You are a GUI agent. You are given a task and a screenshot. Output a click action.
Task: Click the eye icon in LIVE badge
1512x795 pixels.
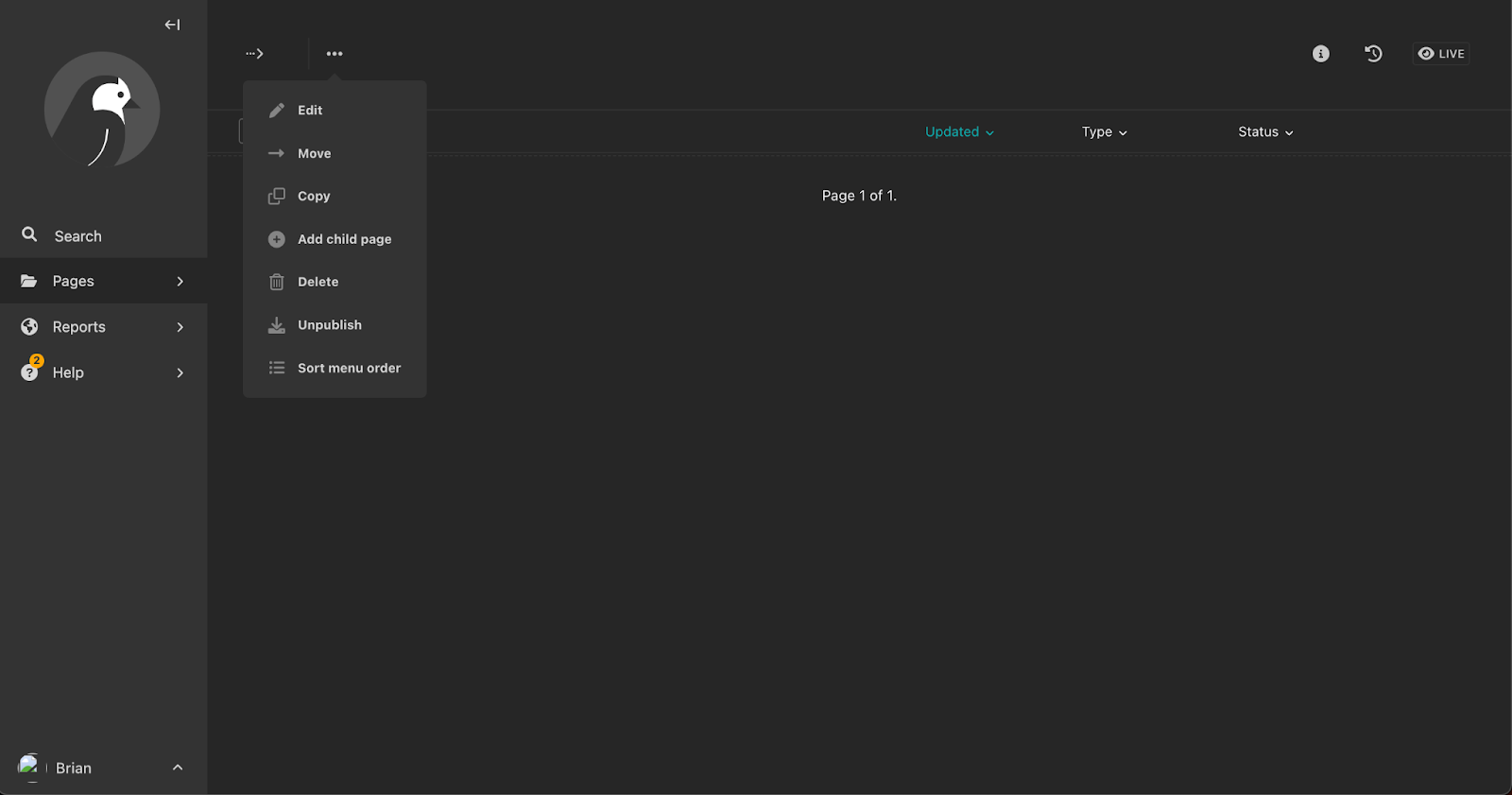[x=1426, y=54]
